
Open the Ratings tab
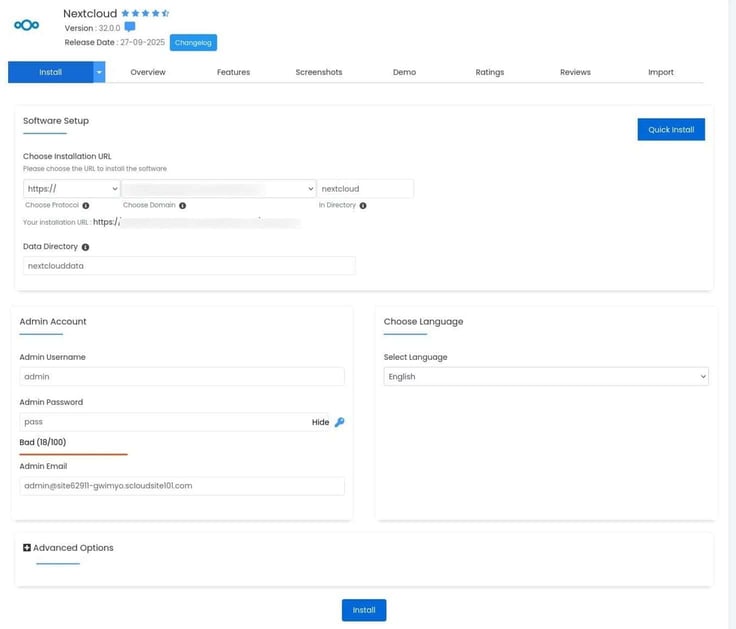490,72
